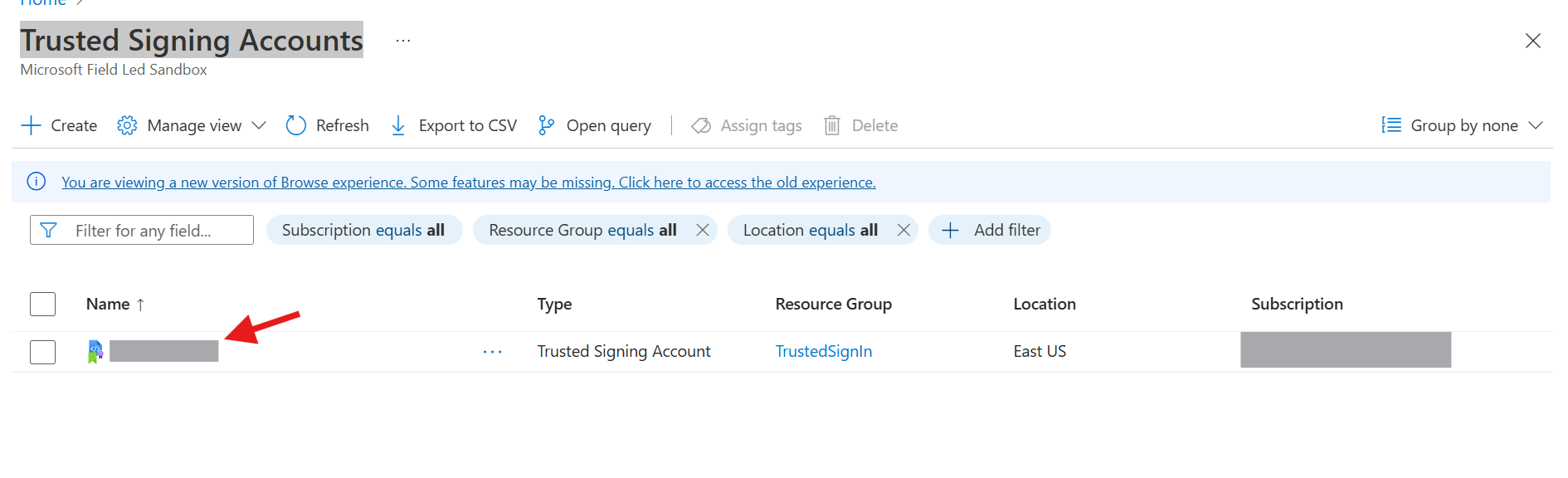Open the row's three-dot context menu
This screenshot has height=478, width=1568.
coord(493,352)
